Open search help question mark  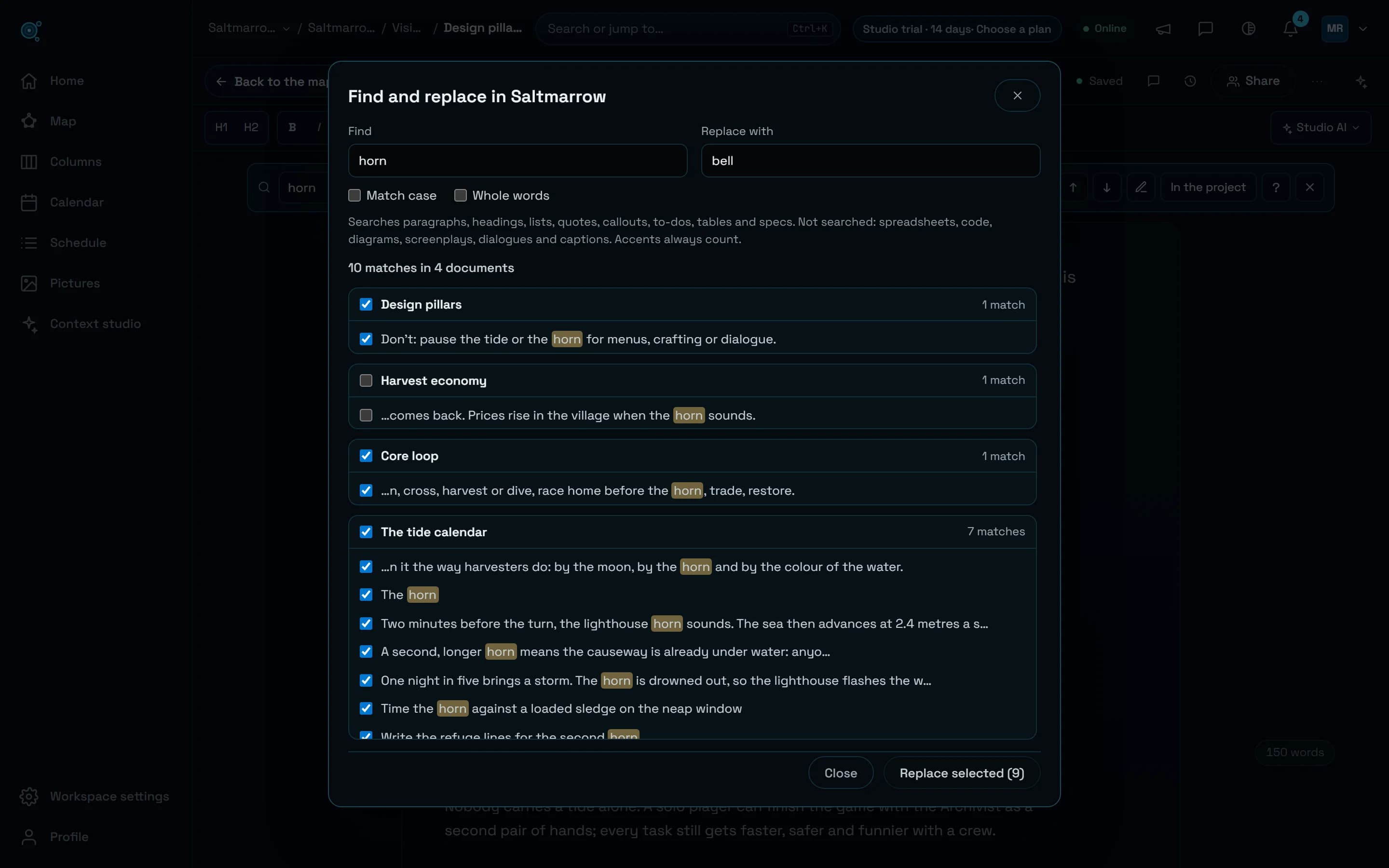1276,187
